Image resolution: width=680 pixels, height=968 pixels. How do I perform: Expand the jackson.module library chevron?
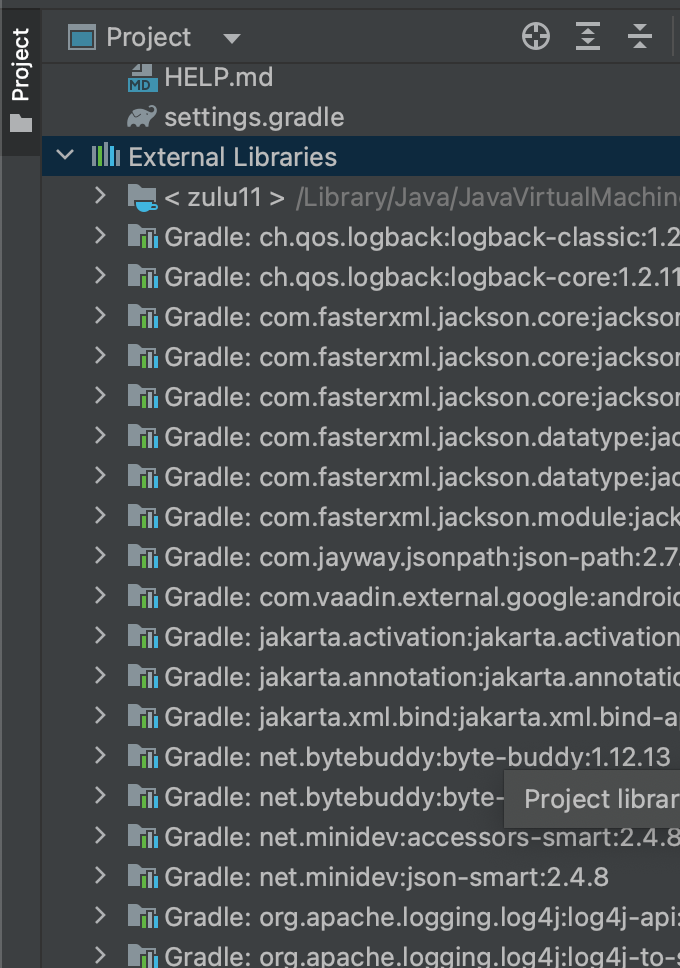100,515
